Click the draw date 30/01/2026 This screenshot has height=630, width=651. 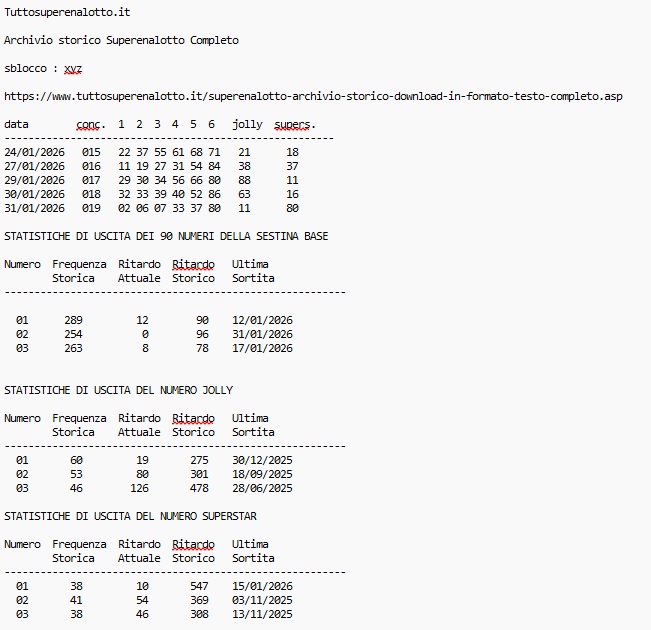pyautogui.click(x=34, y=194)
